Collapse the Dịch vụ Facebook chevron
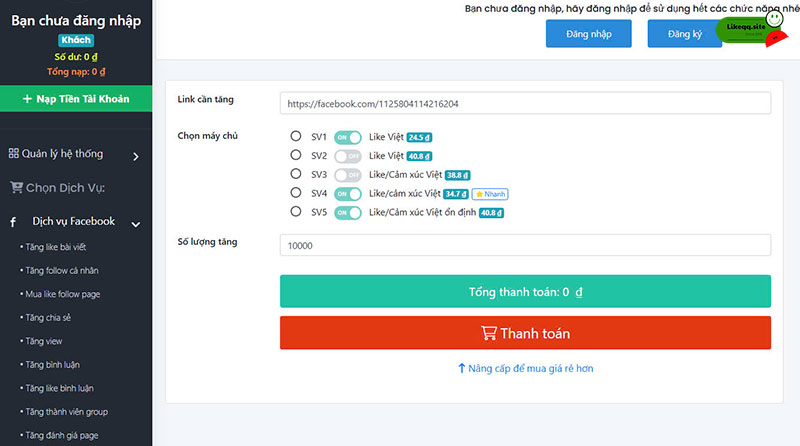The image size is (800, 446). (x=136, y=224)
